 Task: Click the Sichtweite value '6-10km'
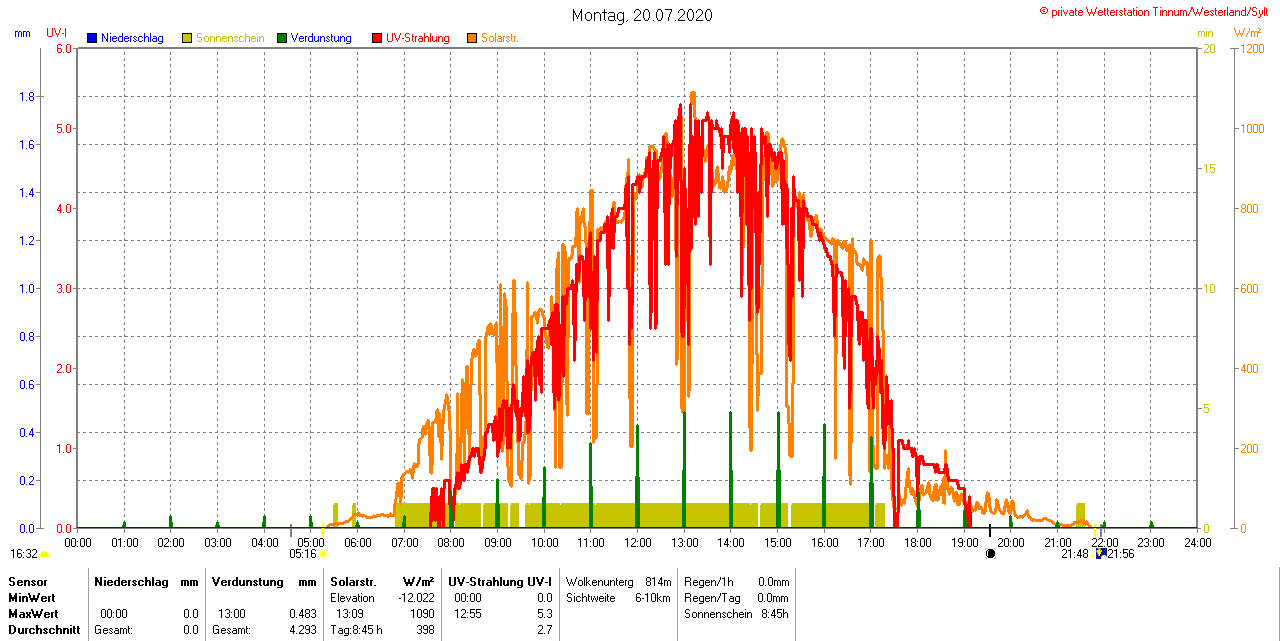[x=654, y=597]
